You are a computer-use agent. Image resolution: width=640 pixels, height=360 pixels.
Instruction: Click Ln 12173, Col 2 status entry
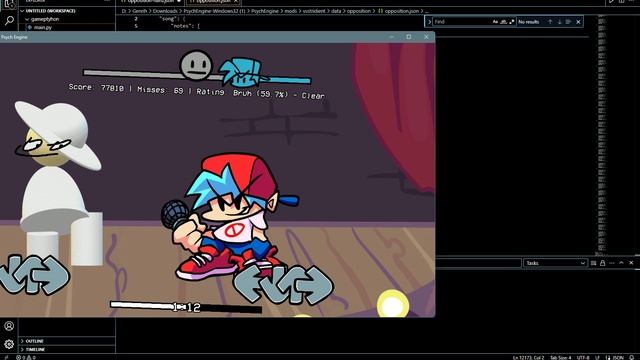click(x=528, y=358)
